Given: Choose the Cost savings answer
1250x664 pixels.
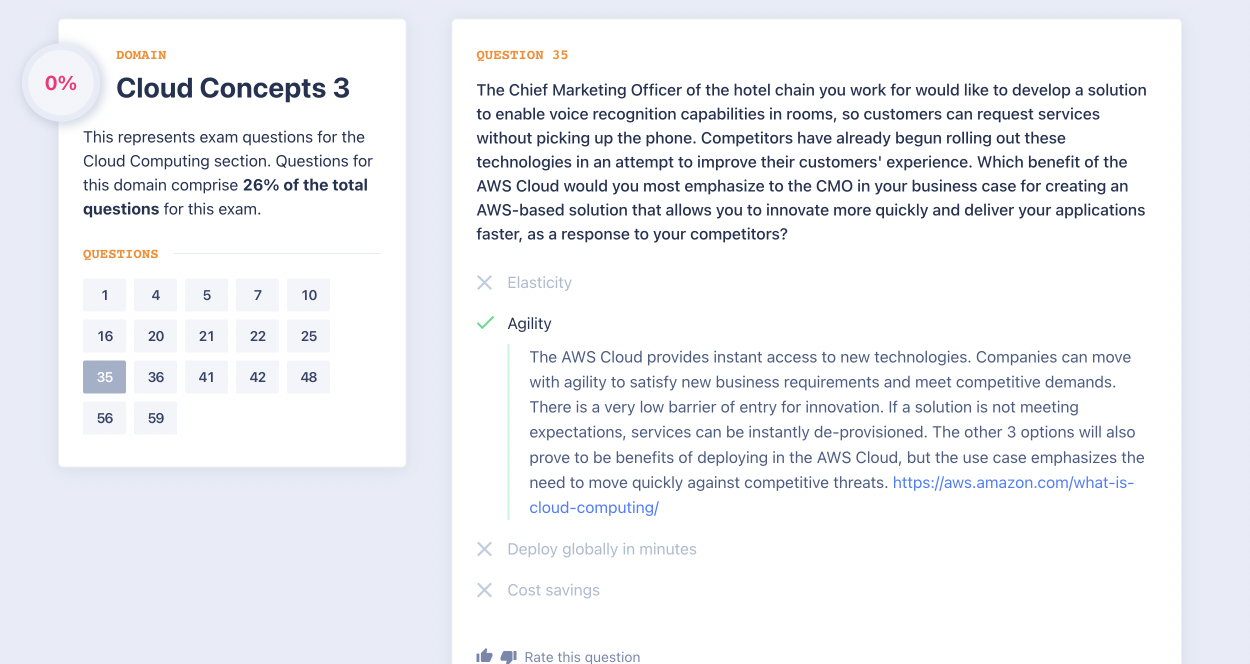Looking at the screenshot, I should click(553, 590).
